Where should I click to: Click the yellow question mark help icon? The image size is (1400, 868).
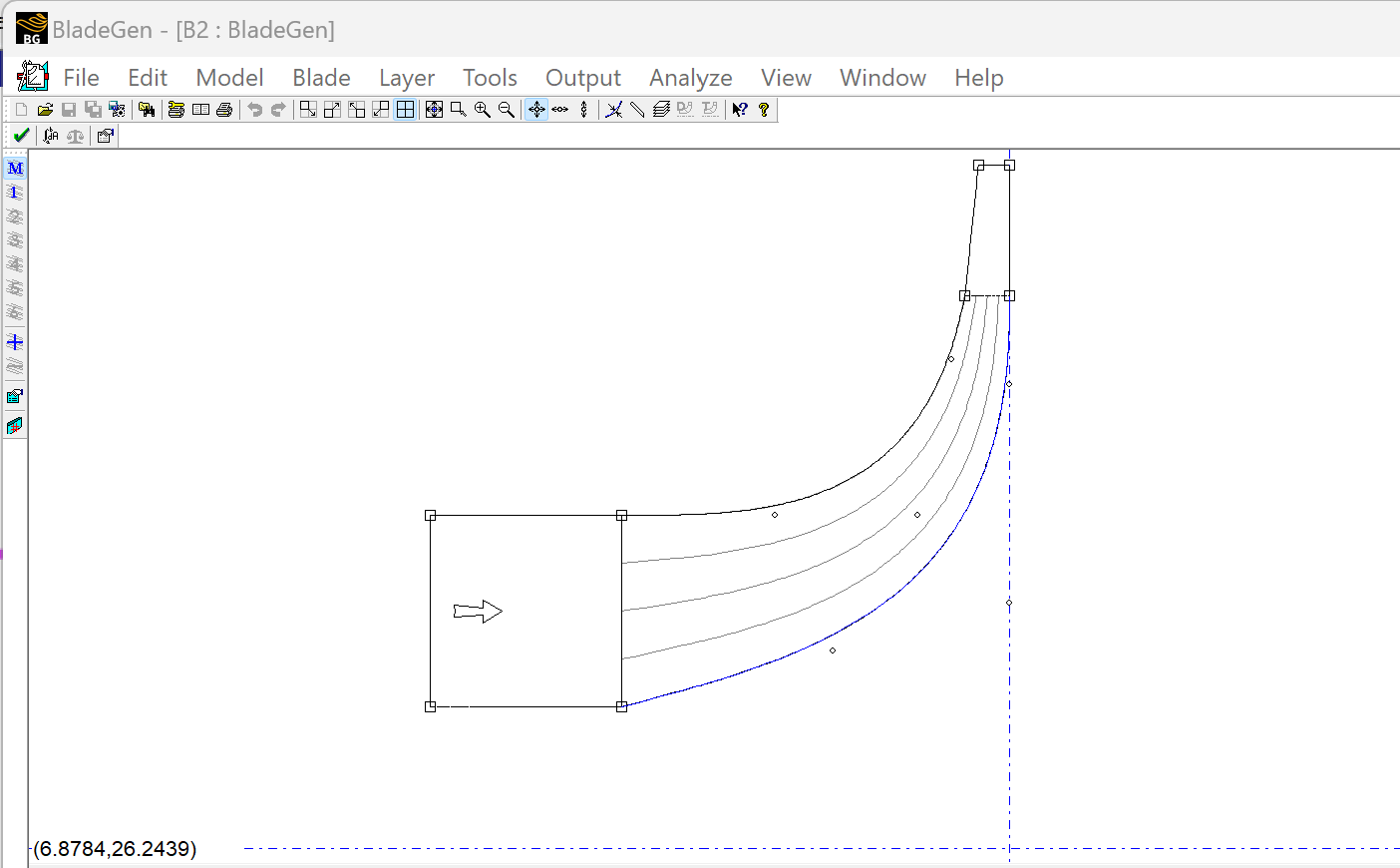point(764,110)
